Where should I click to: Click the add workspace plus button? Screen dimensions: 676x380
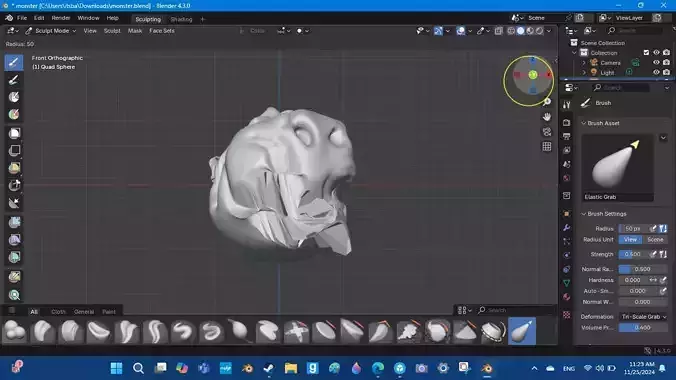pyautogui.click(x=202, y=19)
